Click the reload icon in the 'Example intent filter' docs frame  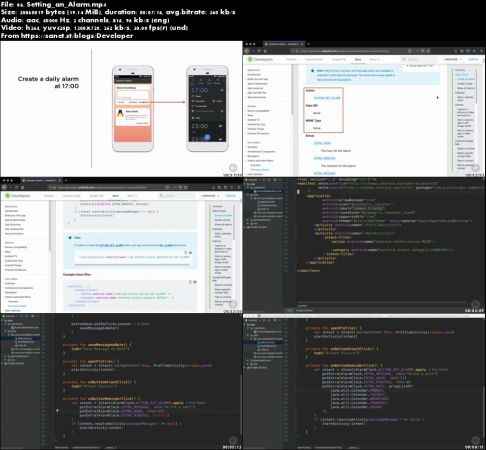pyautogui.click(x=16, y=187)
